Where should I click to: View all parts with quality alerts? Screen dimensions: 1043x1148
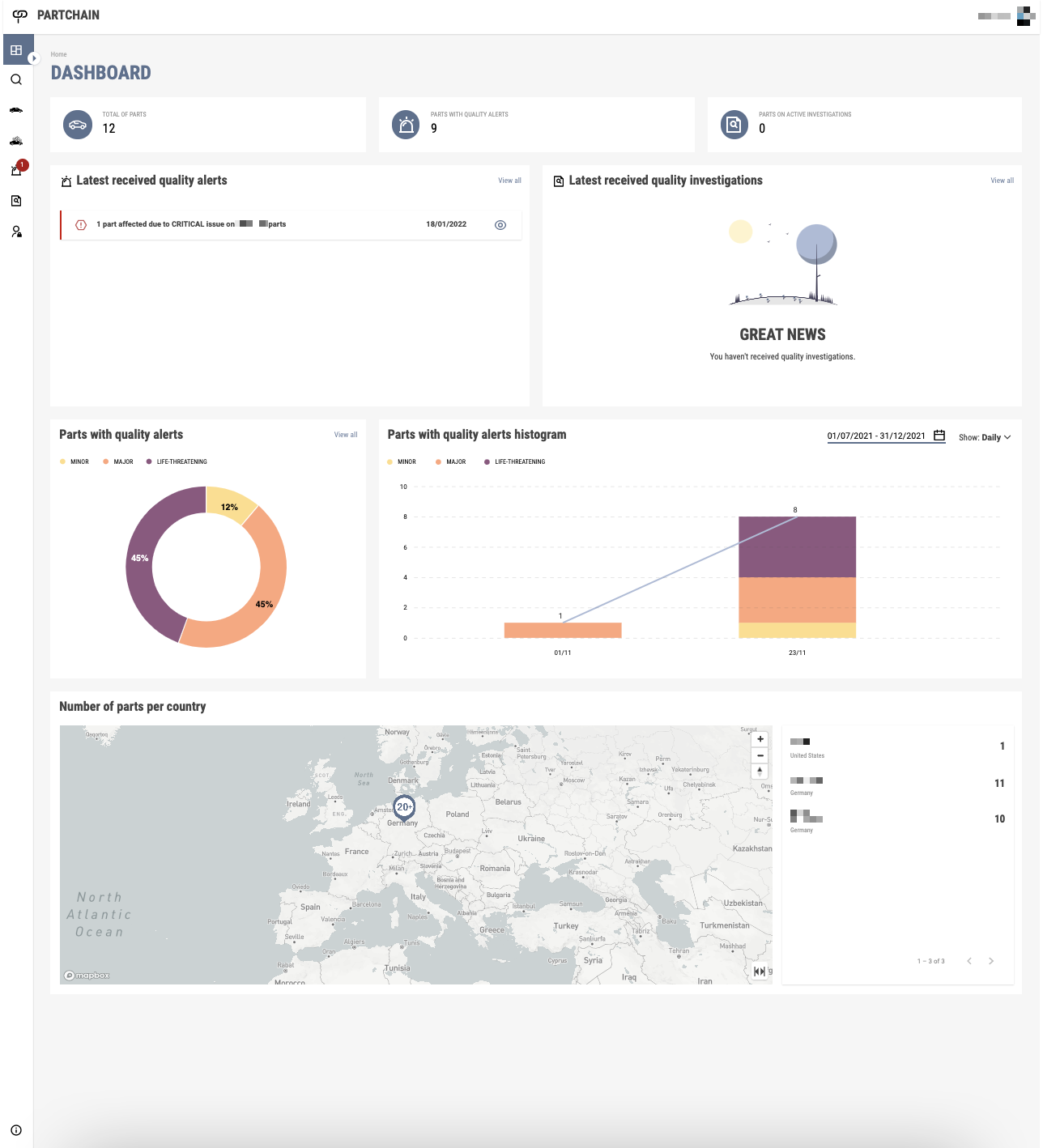[x=346, y=435]
